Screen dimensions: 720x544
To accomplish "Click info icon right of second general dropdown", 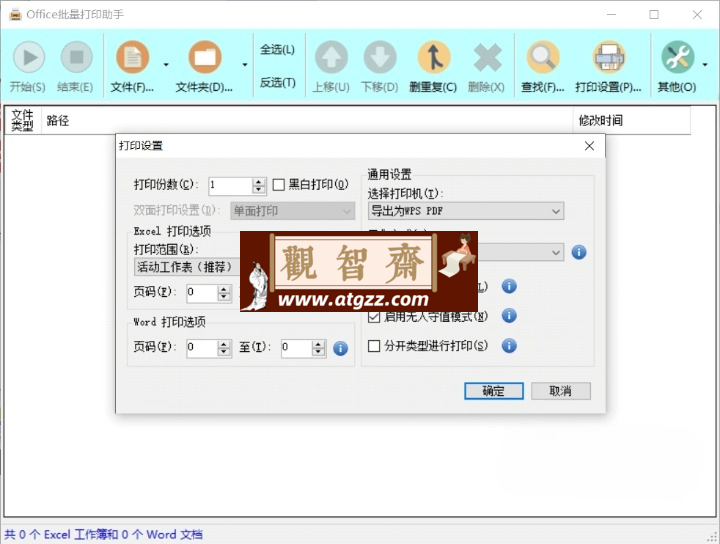I will click(579, 252).
